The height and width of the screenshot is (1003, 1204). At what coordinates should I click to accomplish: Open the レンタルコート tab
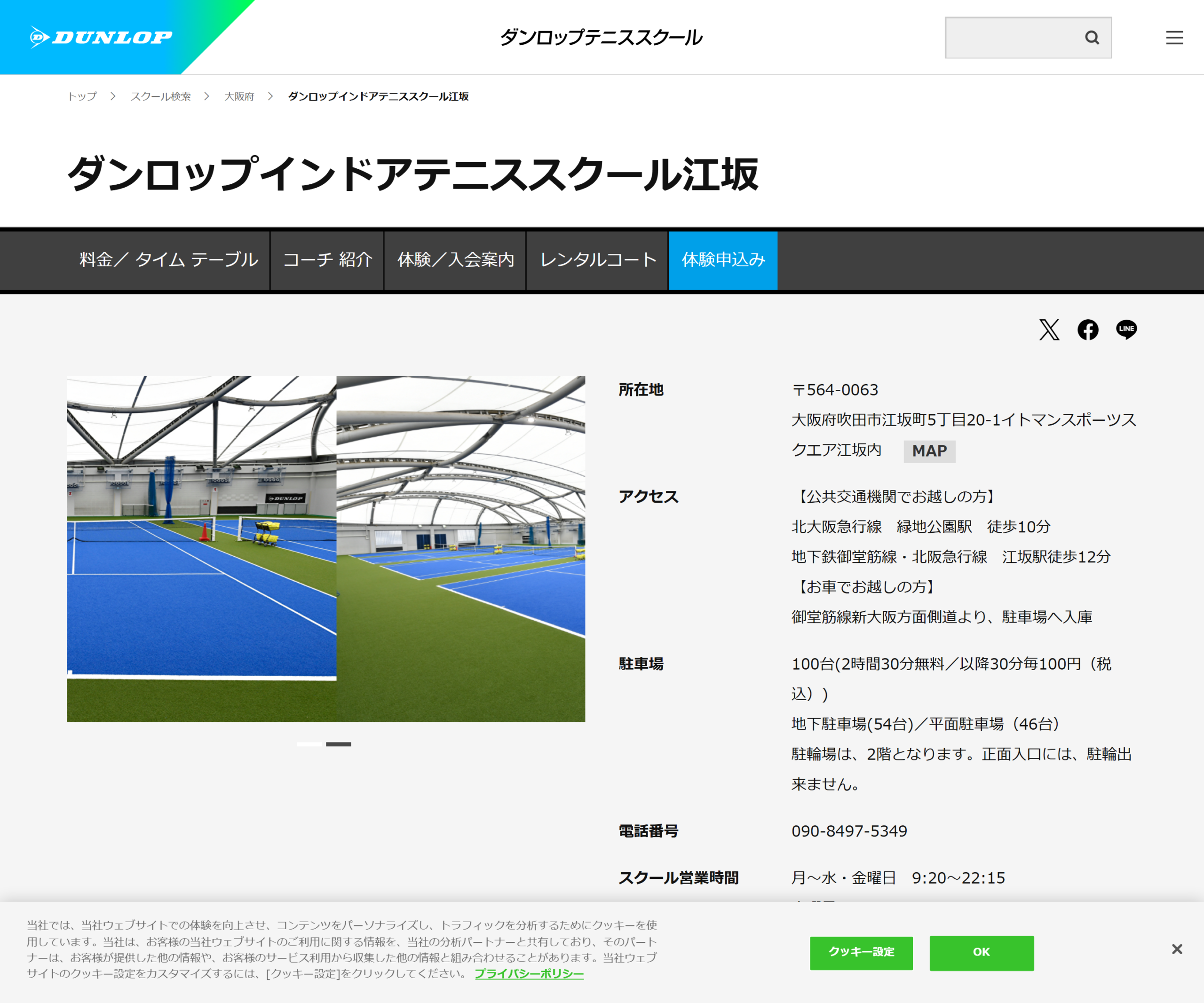click(597, 260)
